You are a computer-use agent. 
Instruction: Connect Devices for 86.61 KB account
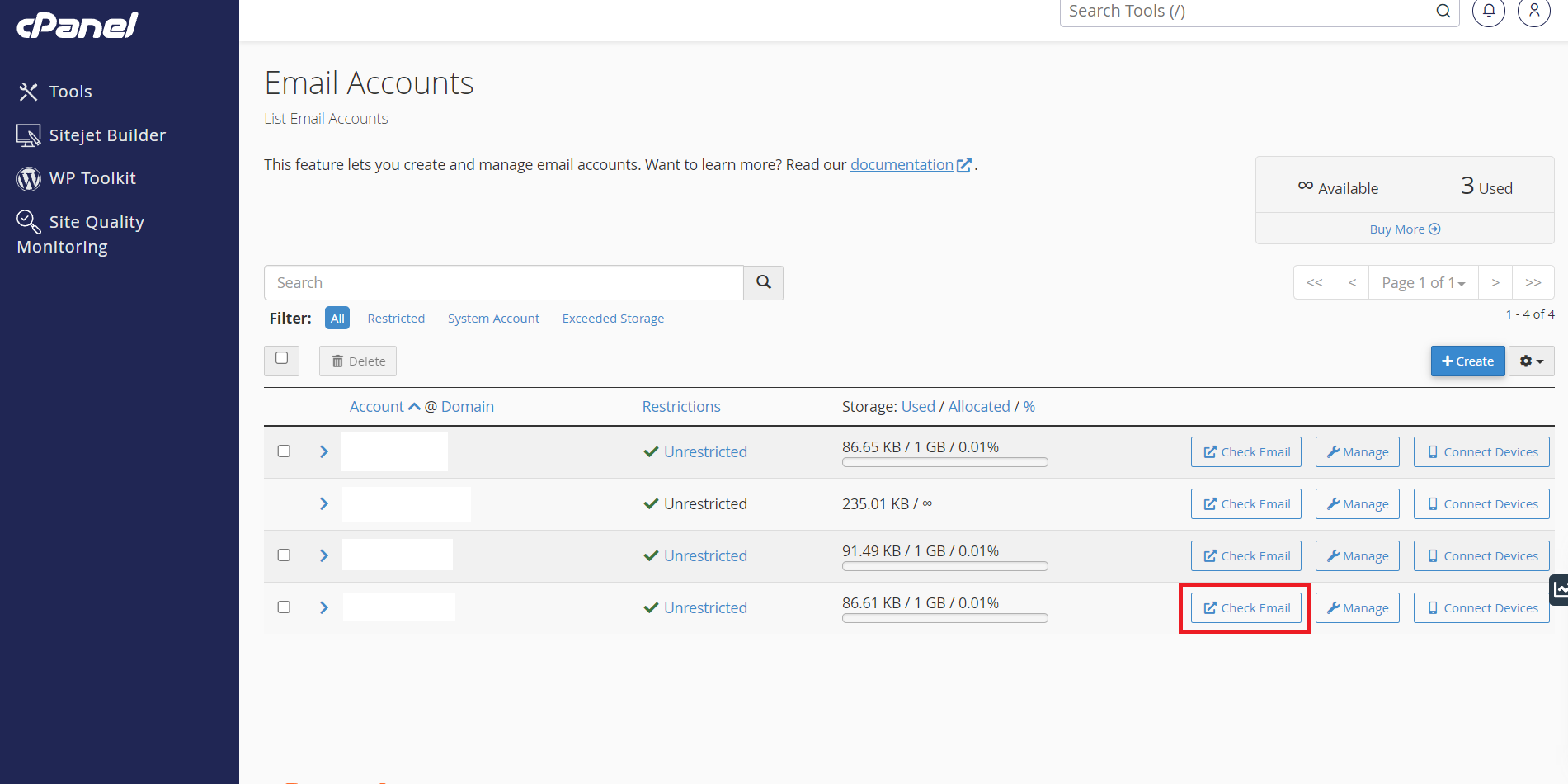pyautogui.click(x=1481, y=607)
